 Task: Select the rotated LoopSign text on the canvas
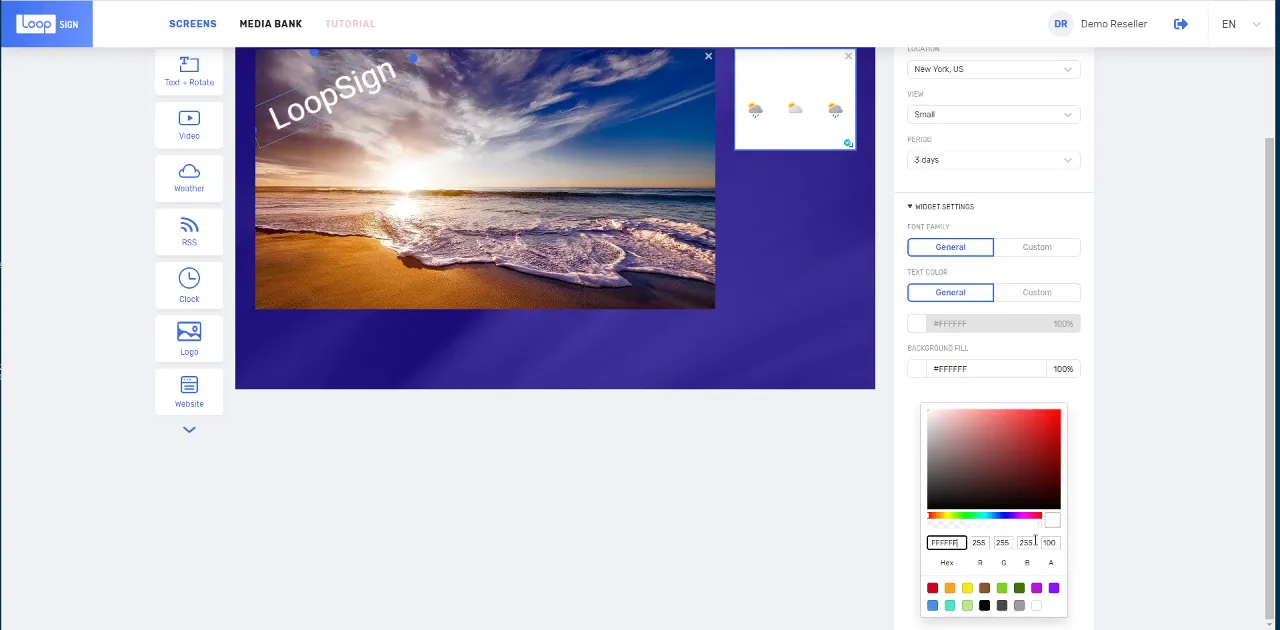click(x=333, y=95)
